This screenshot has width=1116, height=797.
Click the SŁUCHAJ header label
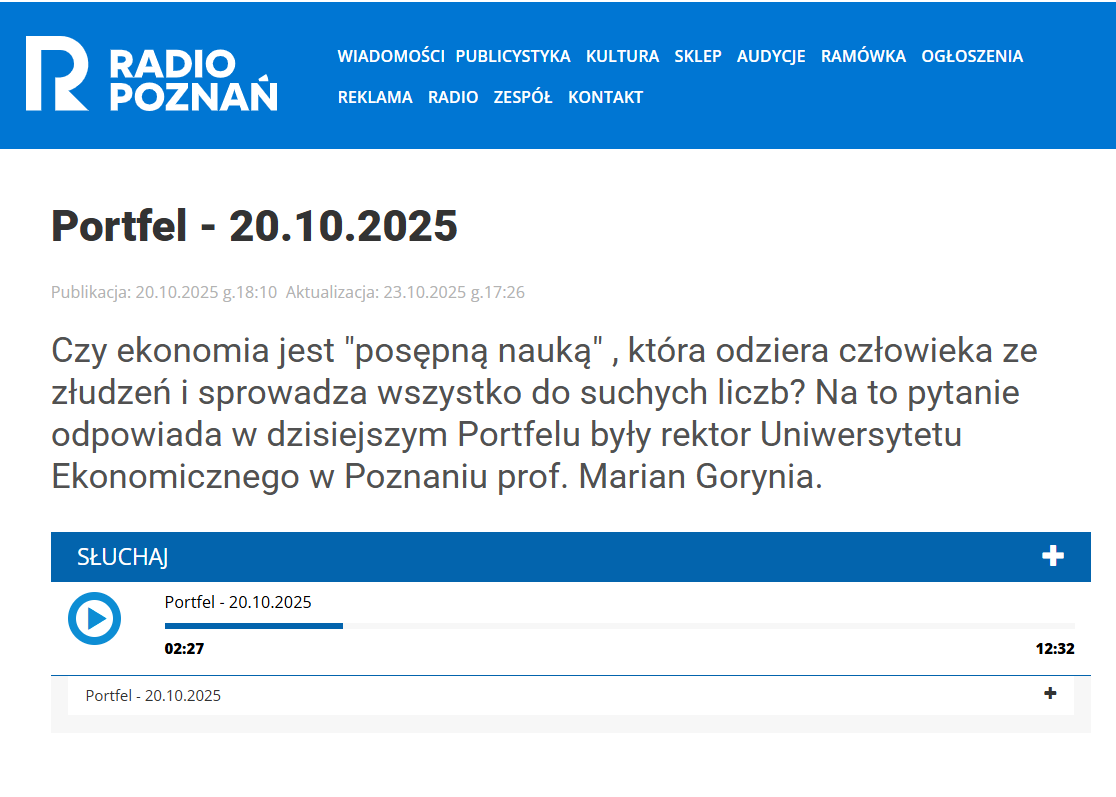122,557
